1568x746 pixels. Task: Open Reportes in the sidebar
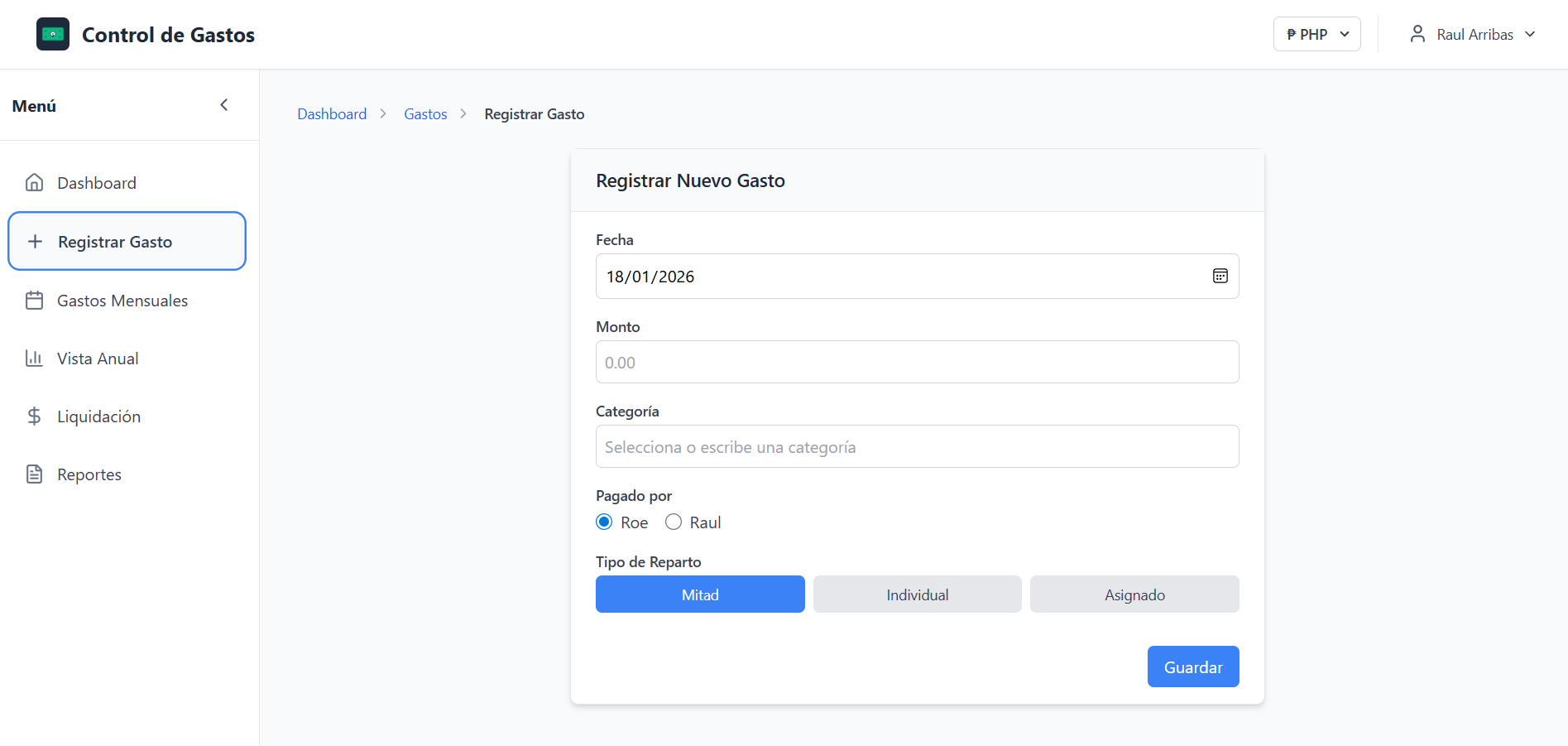127,474
